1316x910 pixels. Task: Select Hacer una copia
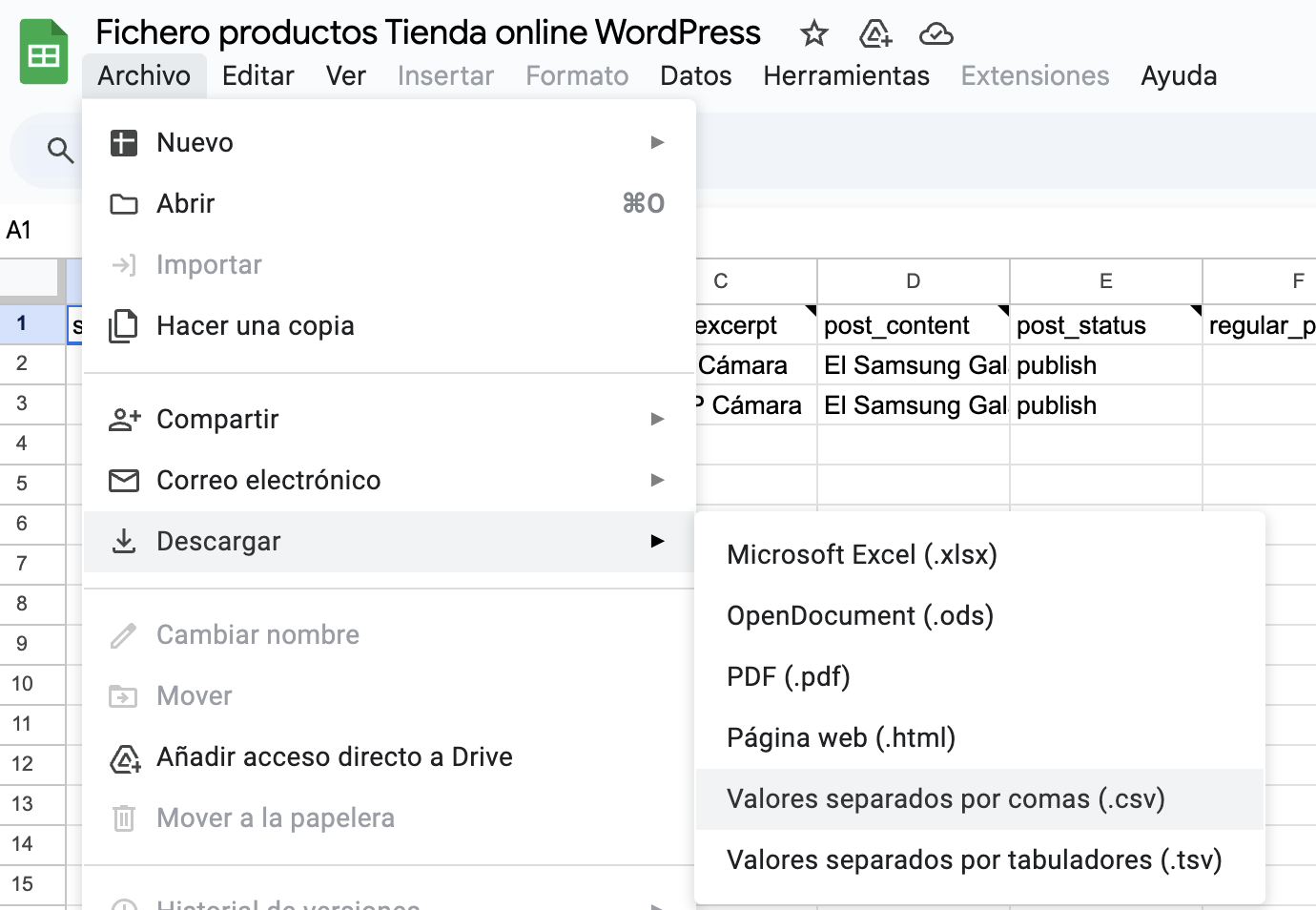[389, 326]
